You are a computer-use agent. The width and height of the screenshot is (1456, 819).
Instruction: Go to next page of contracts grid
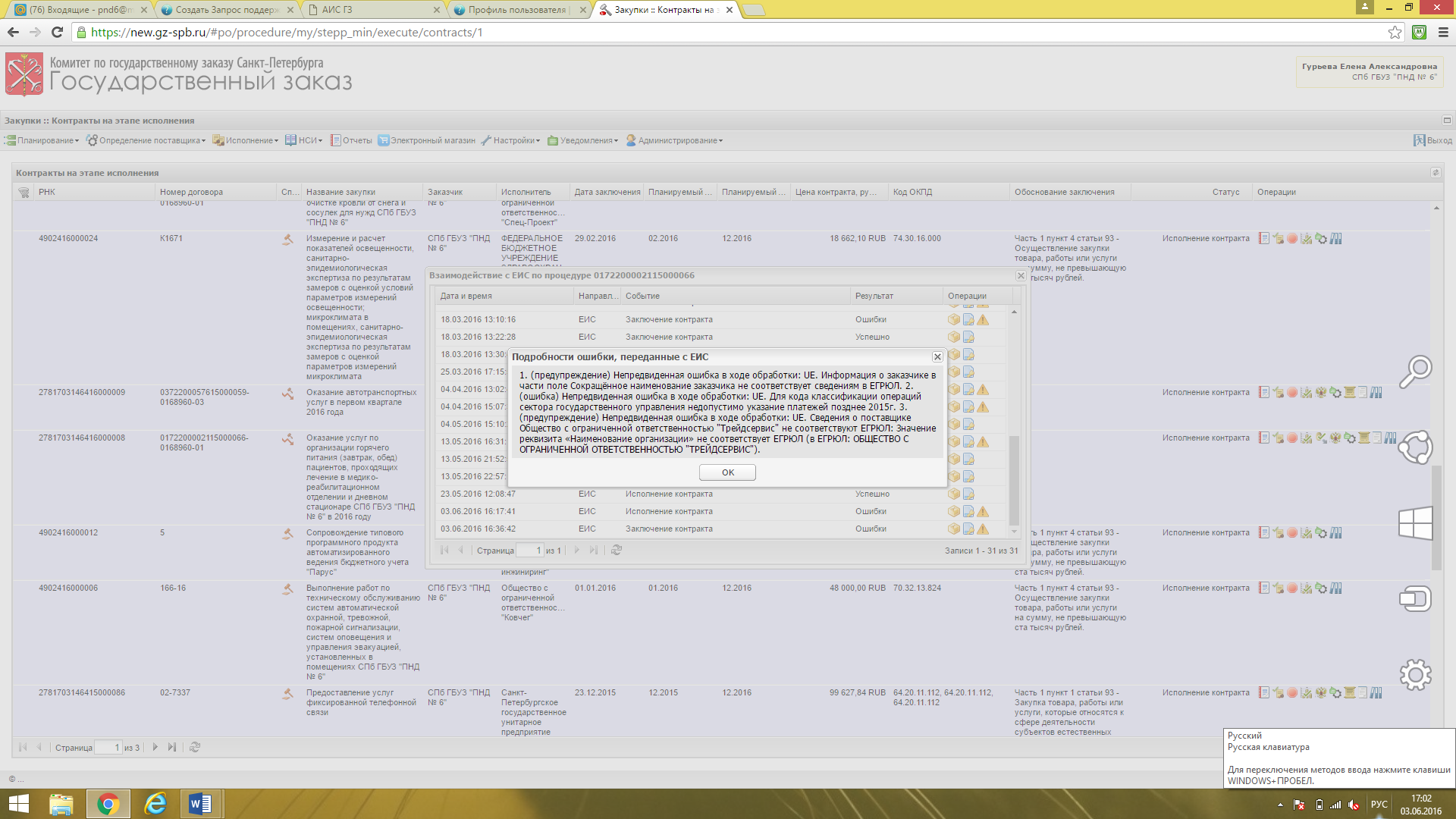(155, 748)
